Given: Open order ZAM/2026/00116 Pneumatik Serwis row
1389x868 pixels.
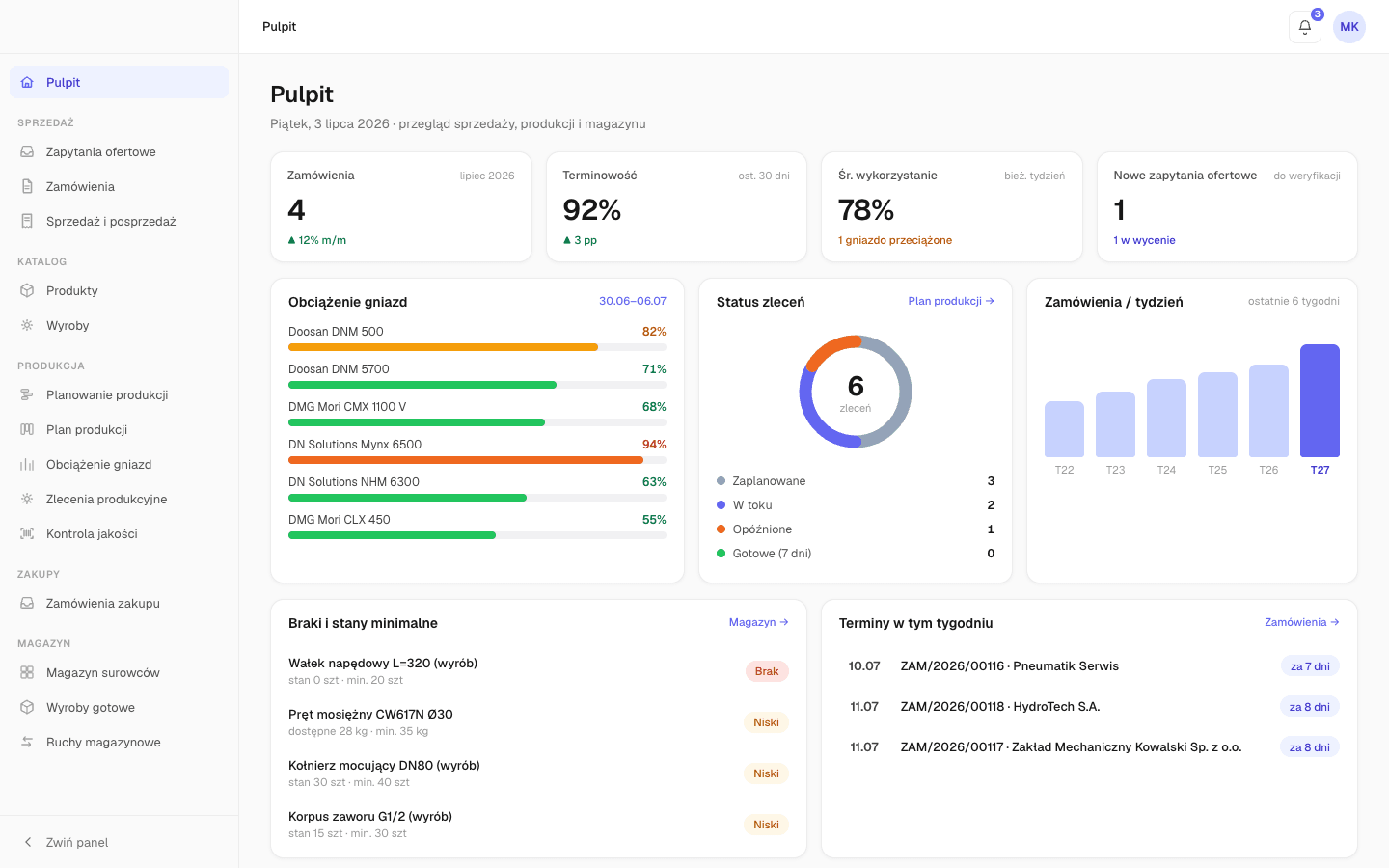Looking at the screenshot, I should pyautogui.click(x=1089, y=666).
